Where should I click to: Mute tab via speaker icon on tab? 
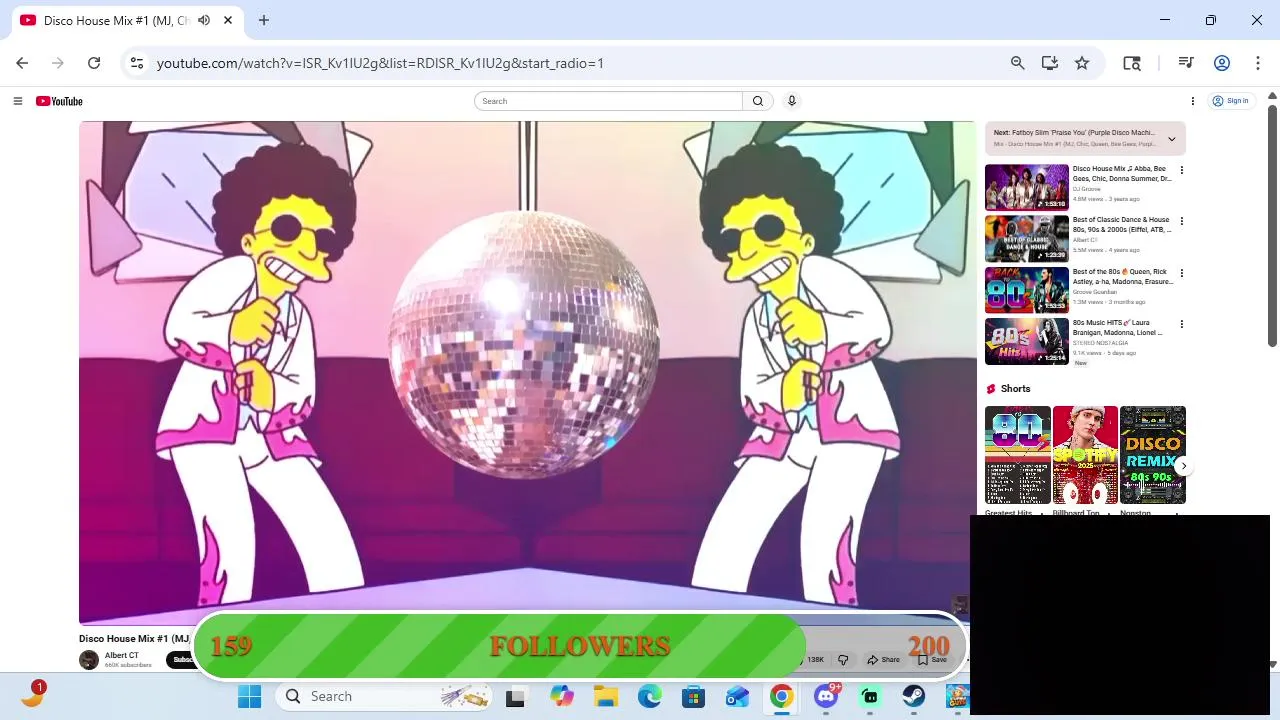point(204,20)
